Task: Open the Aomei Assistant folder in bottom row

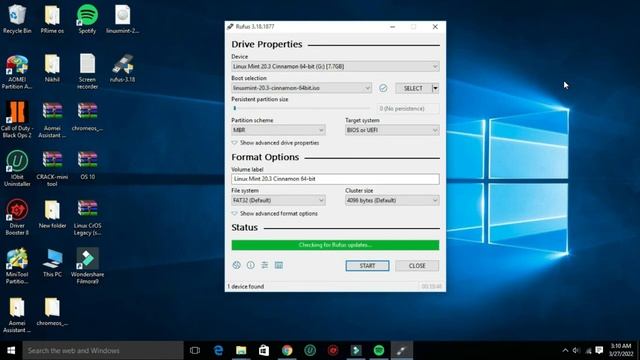Action: click(17, 315)
